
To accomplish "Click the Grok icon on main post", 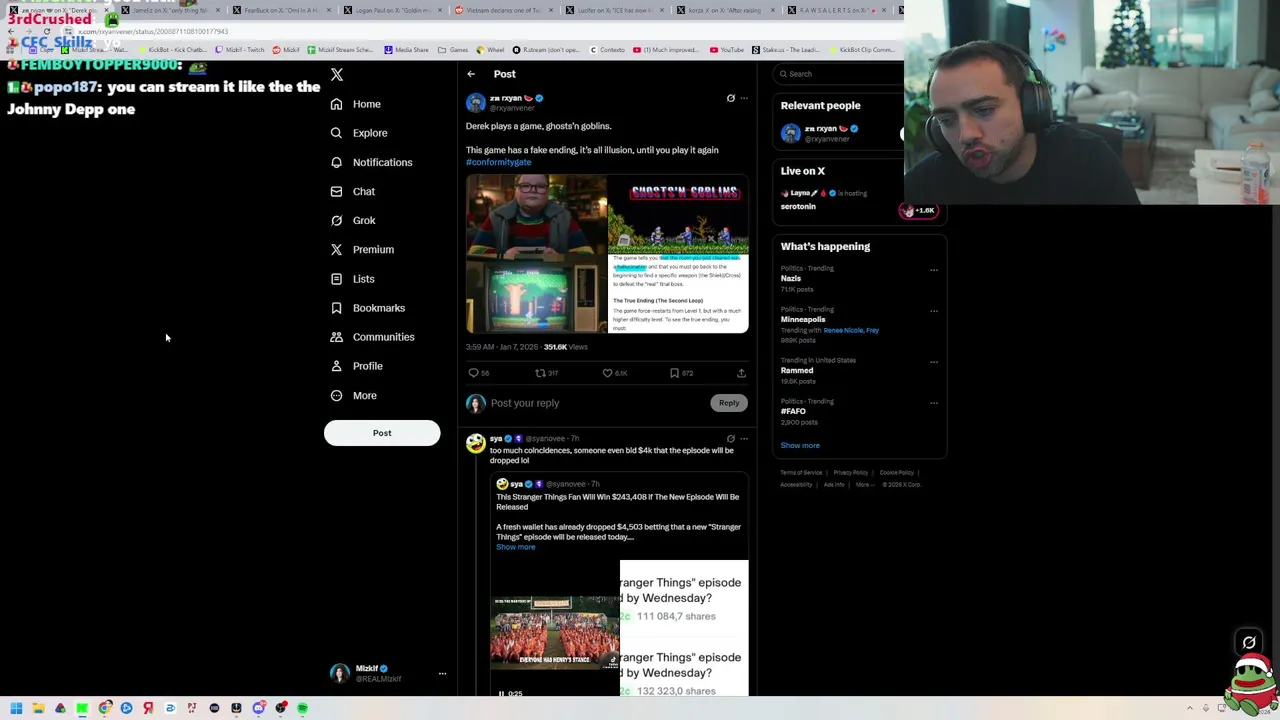I will (x=730, y=98).
